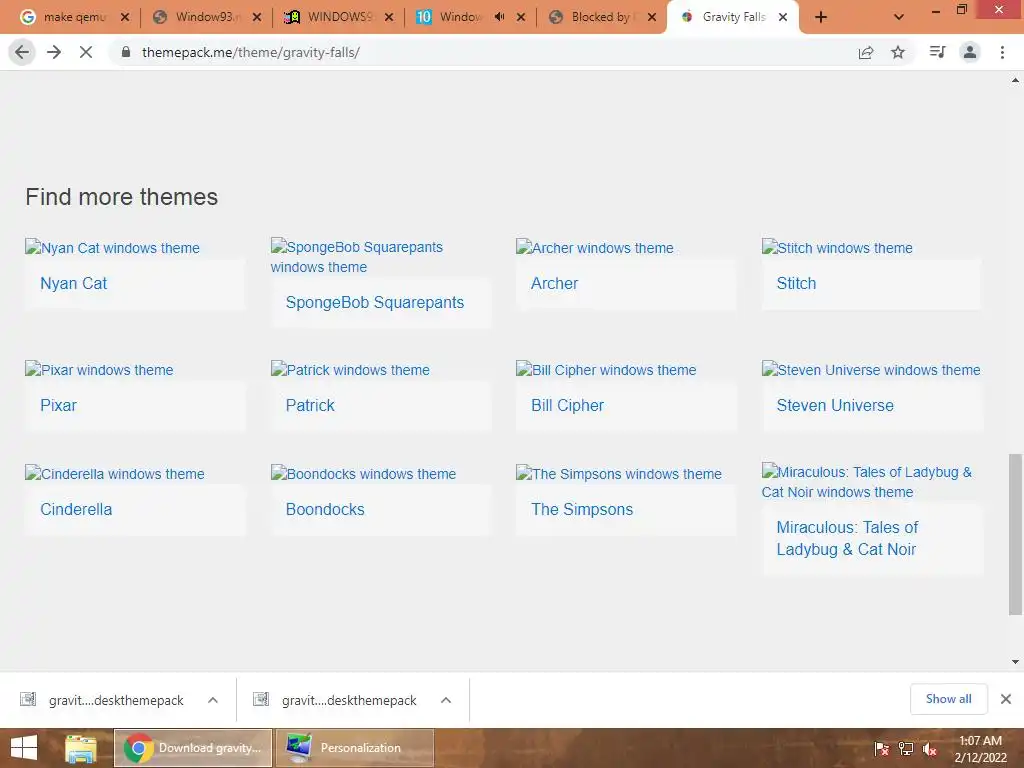Screen dimensions: 1024x768
Task: Open the Steven Universe theme link
Action: [x=835, y=406]
